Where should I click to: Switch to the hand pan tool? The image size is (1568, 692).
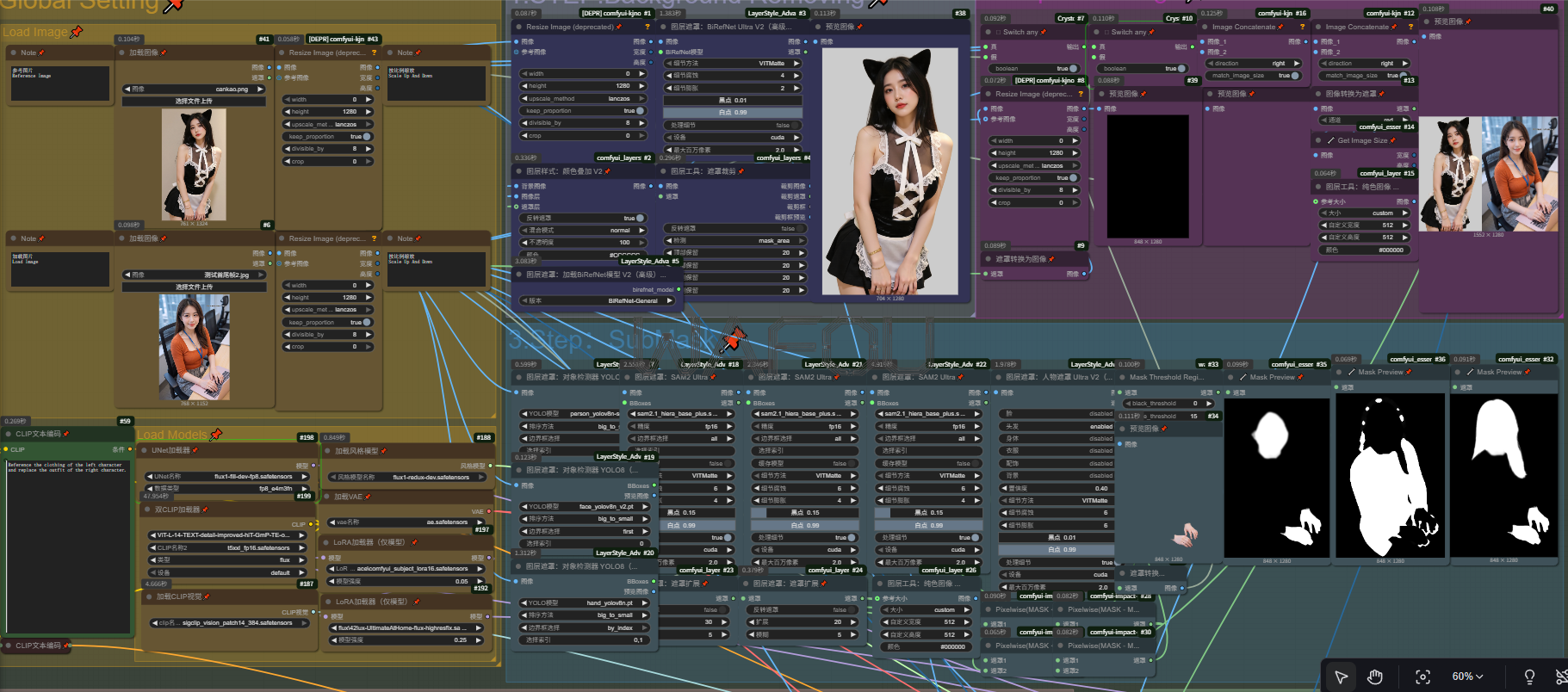[1375, 677]
